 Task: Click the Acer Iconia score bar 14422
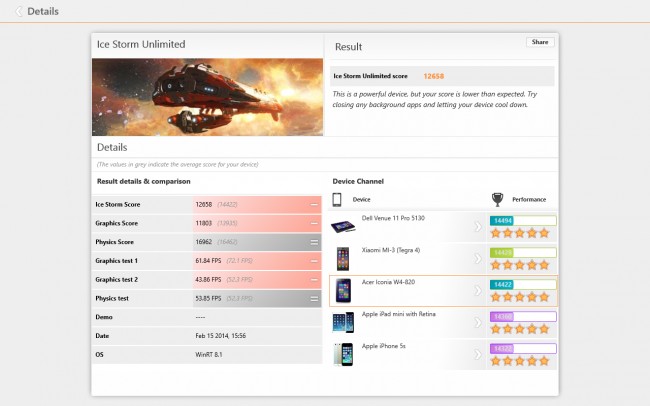(523, 284)
